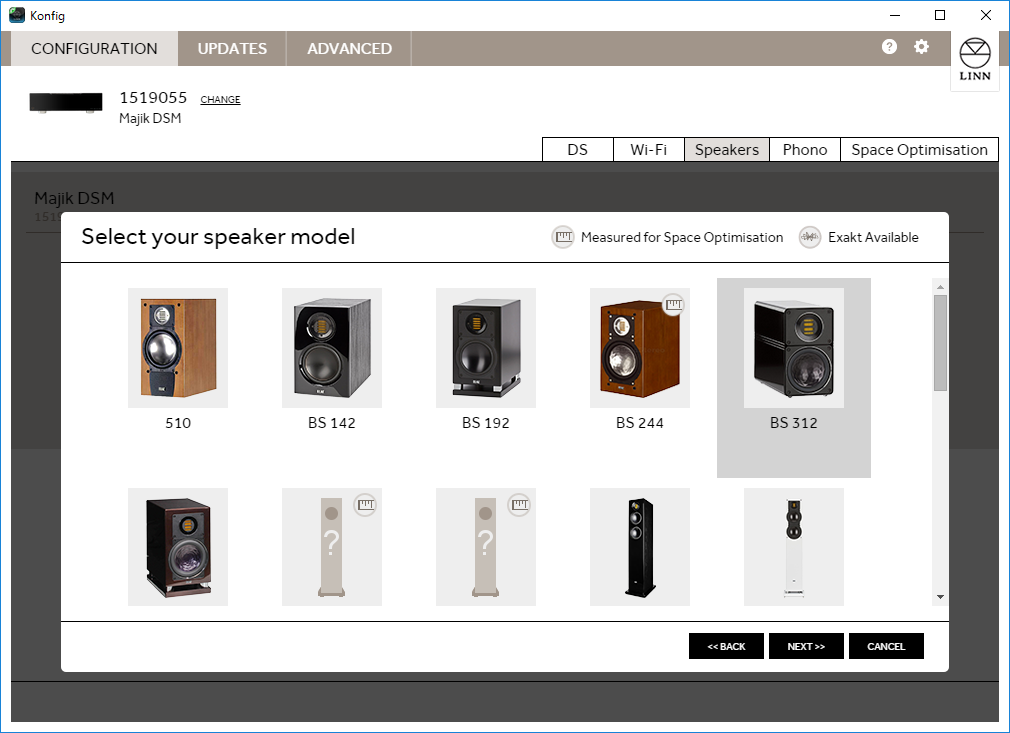Click the "BS 312" speaker label
Viewport: 1010px width, 733px height.
(x=794, y=423)
